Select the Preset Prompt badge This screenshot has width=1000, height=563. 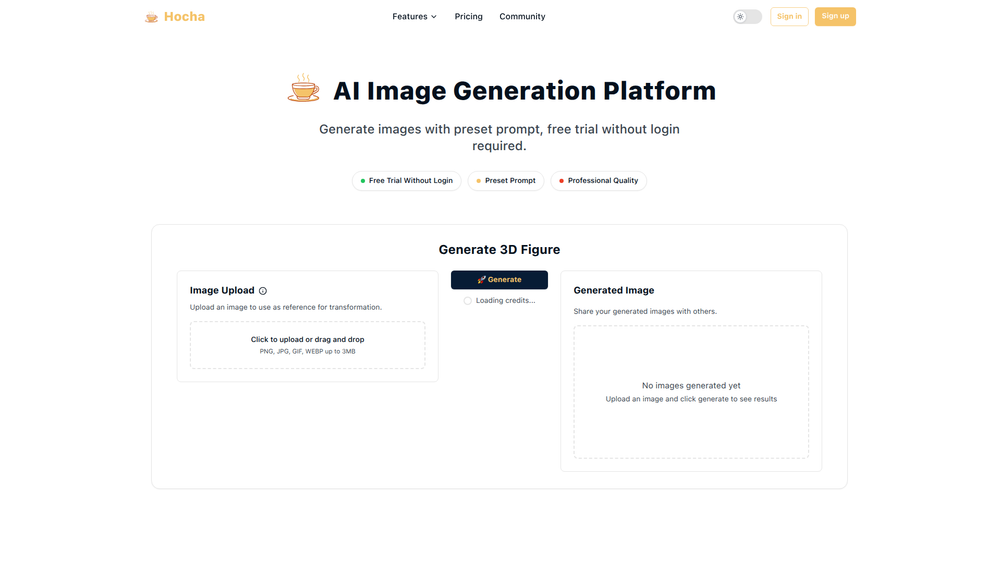click(x=506, y=180)
